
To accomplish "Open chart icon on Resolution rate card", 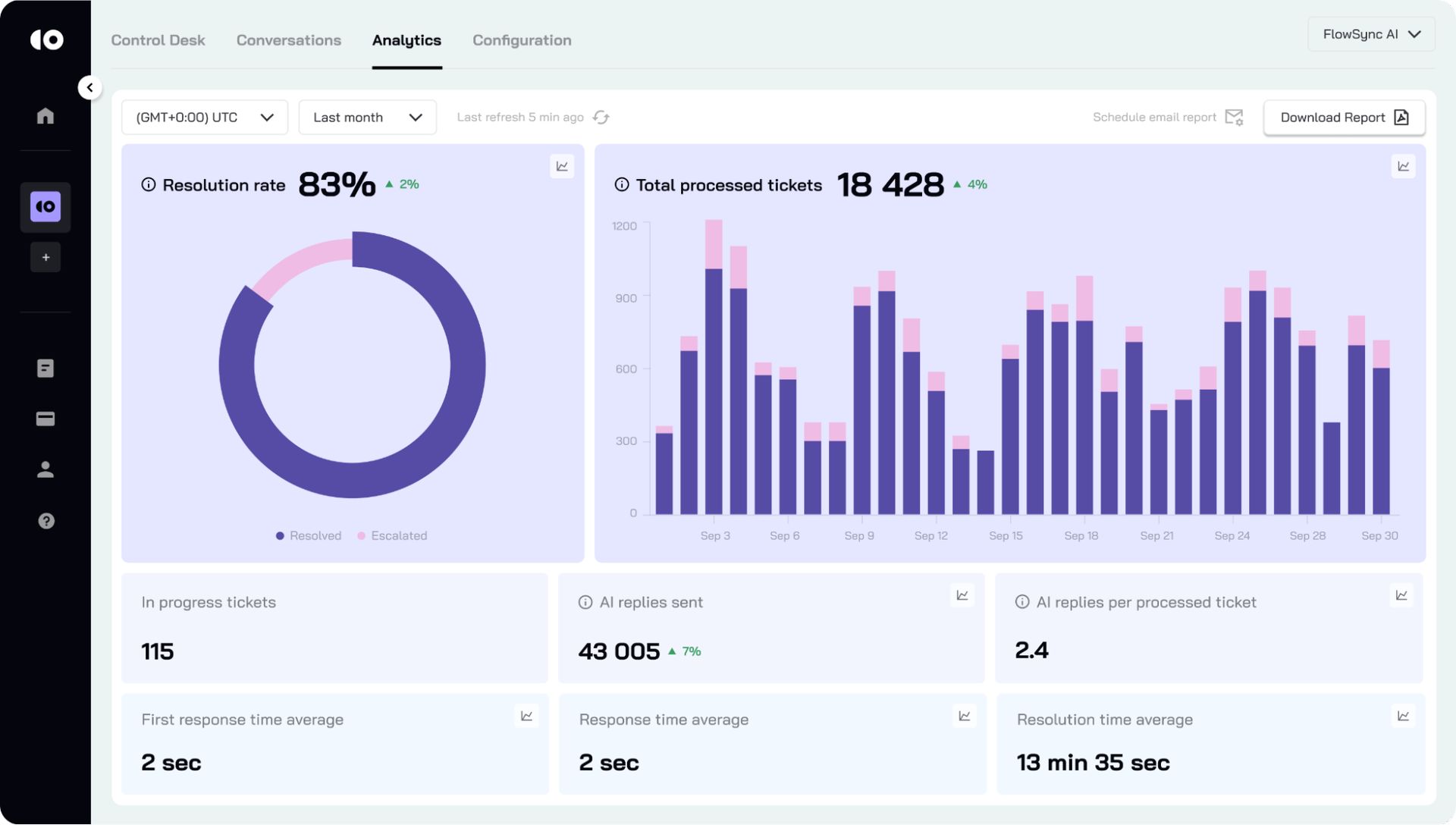I will (x=562, y=166).
